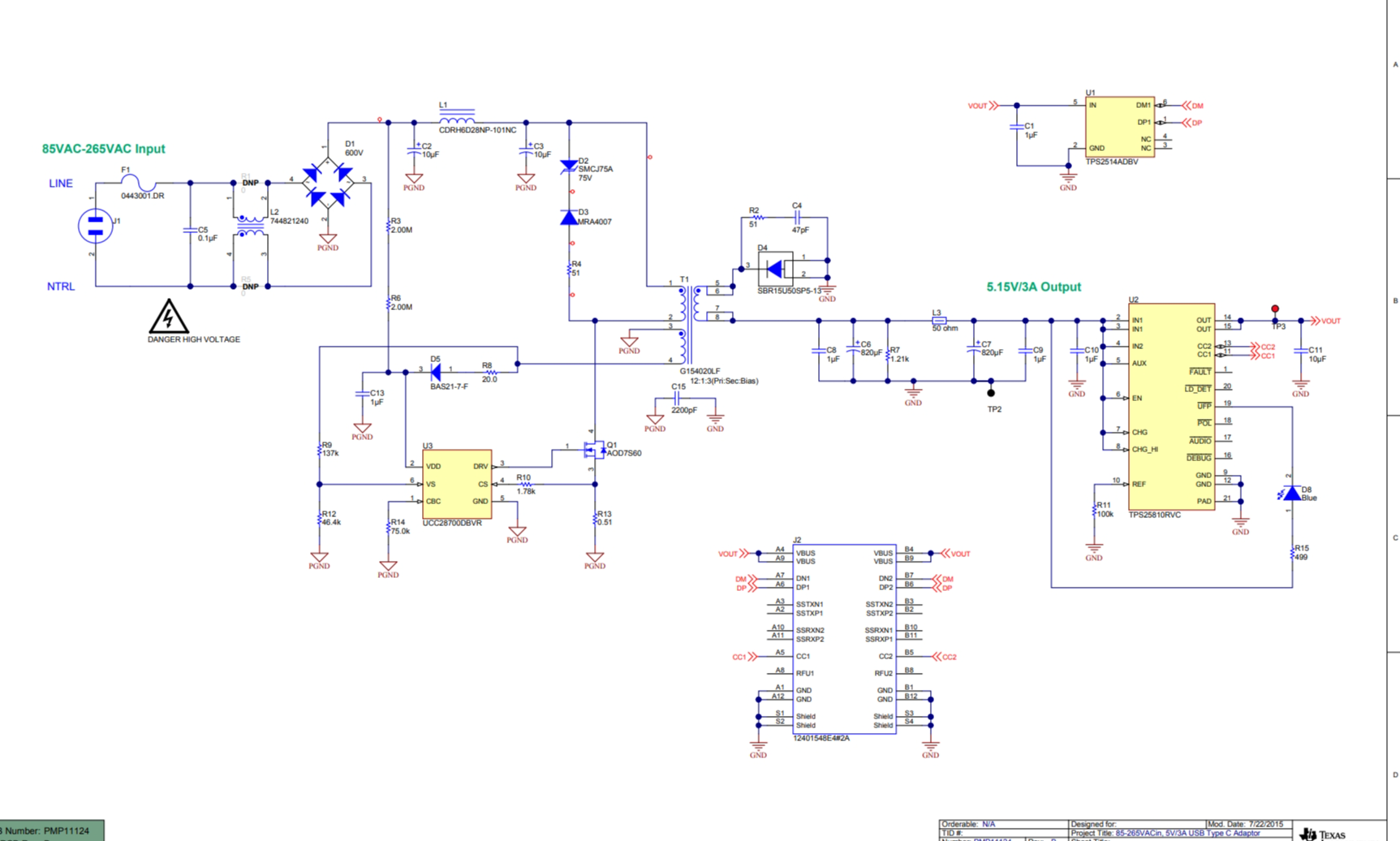
Task: Click the L3 50 ohm ferrite bead
Action: tap(939, 321)
